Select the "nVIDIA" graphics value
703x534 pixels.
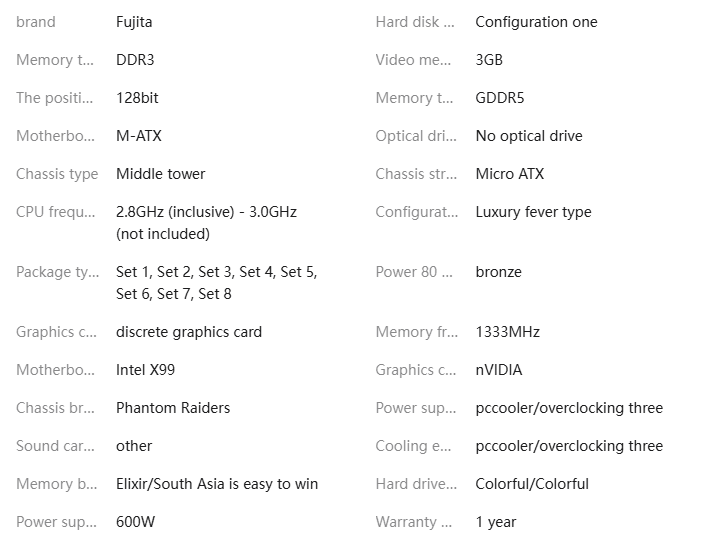pos(498,370)
